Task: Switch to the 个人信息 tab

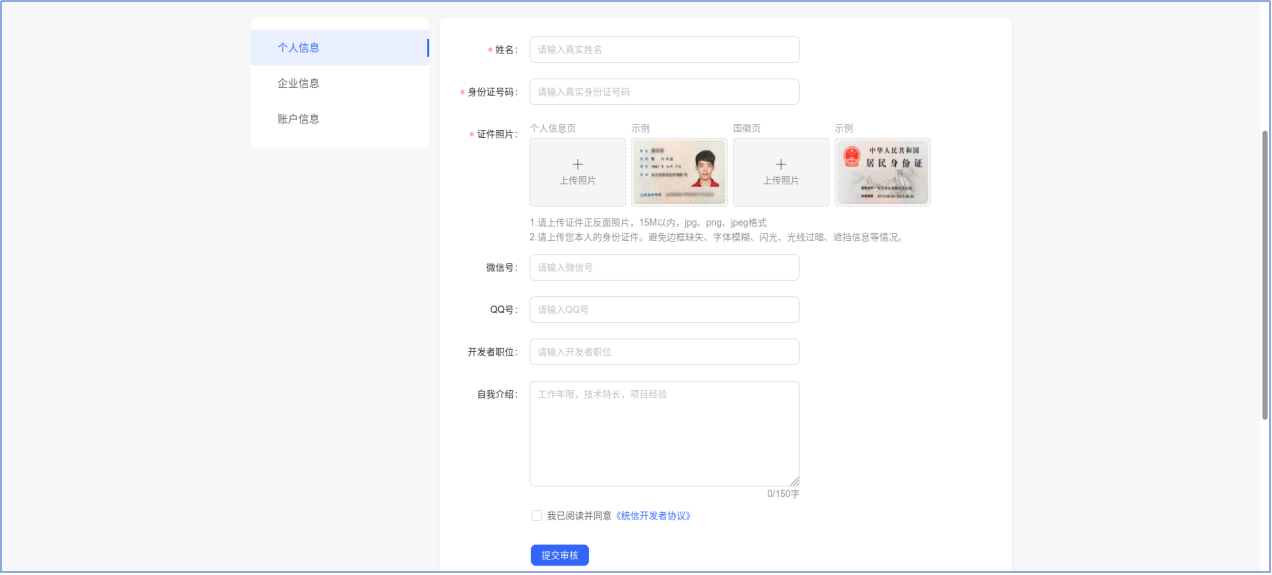Action: [299, 47]
